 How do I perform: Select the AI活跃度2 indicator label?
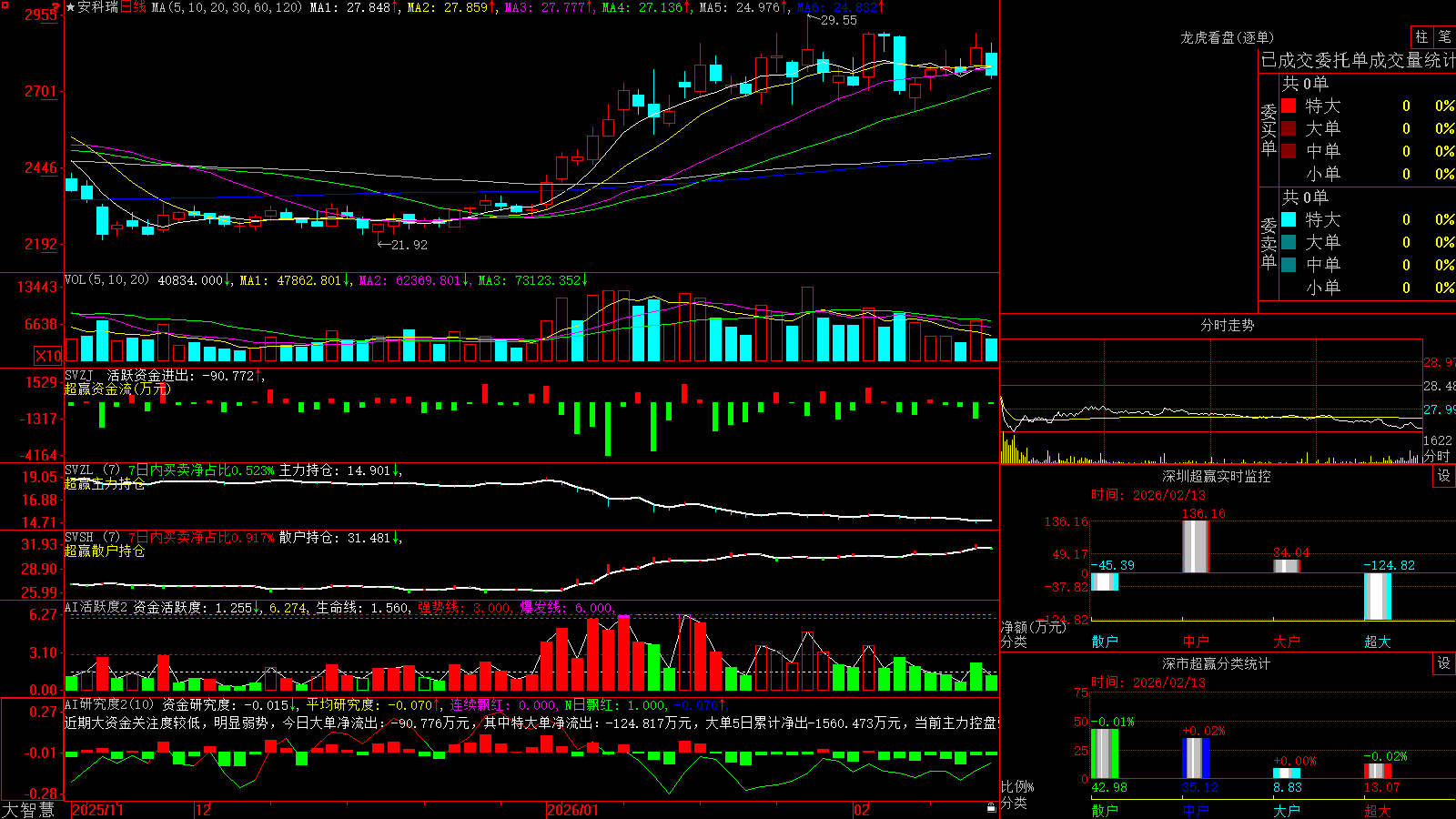96,607
